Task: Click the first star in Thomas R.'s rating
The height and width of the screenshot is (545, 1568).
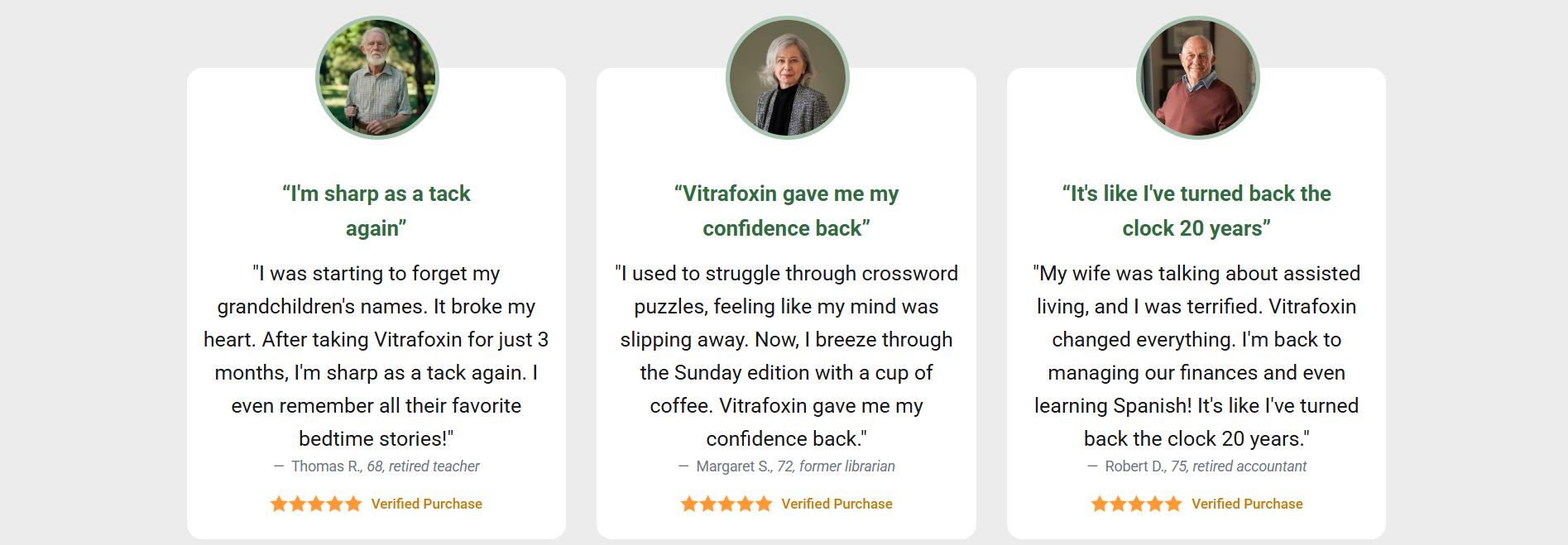Action: pos(279,504)
